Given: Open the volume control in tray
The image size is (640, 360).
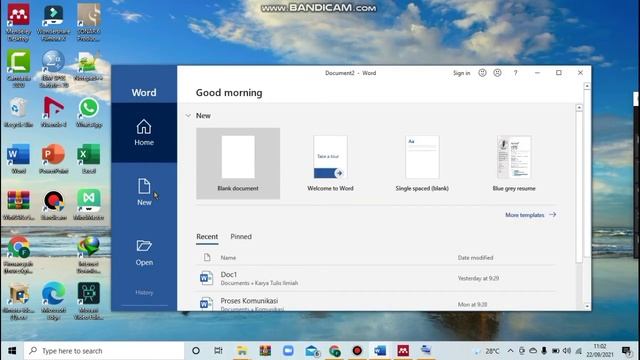Looking at the screenshot, I should 567,351.
